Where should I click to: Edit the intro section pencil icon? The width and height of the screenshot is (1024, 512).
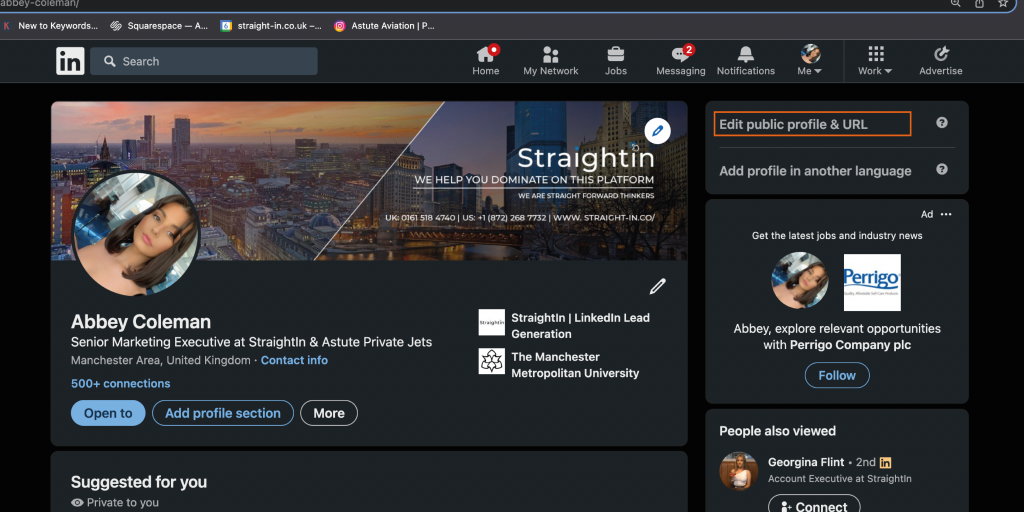click(x=658, y=286)
